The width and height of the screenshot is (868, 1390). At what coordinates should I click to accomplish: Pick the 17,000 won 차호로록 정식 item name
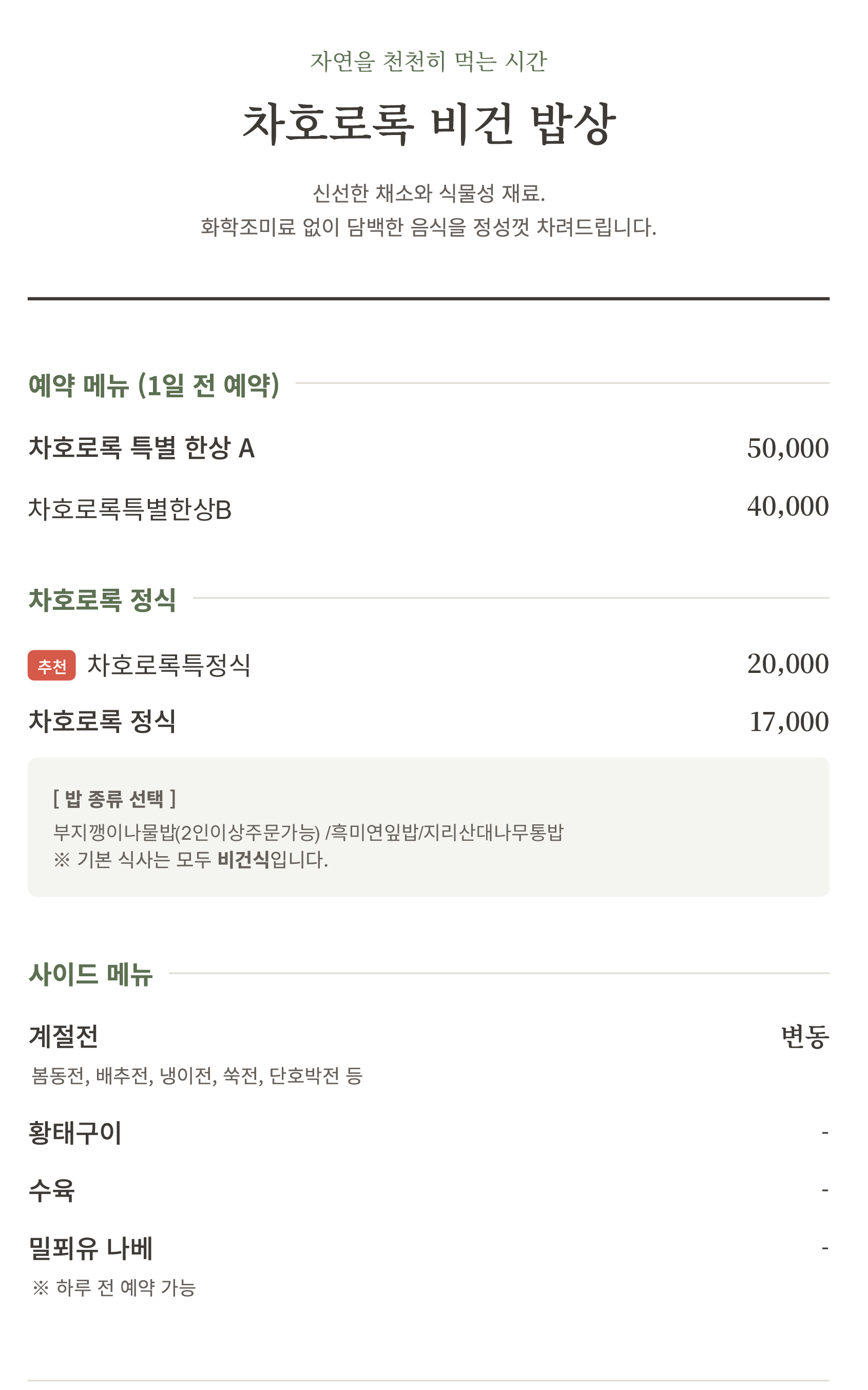pyautogui.click(x=102, y=721)
